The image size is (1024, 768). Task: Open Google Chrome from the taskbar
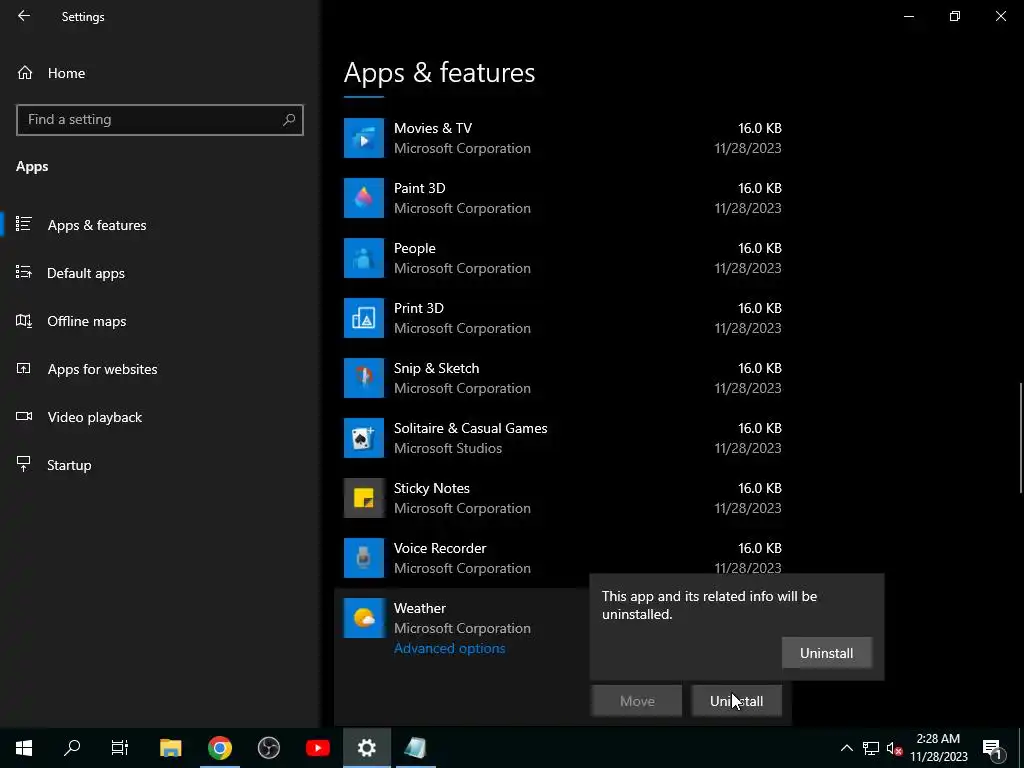[x=219, y=748]
